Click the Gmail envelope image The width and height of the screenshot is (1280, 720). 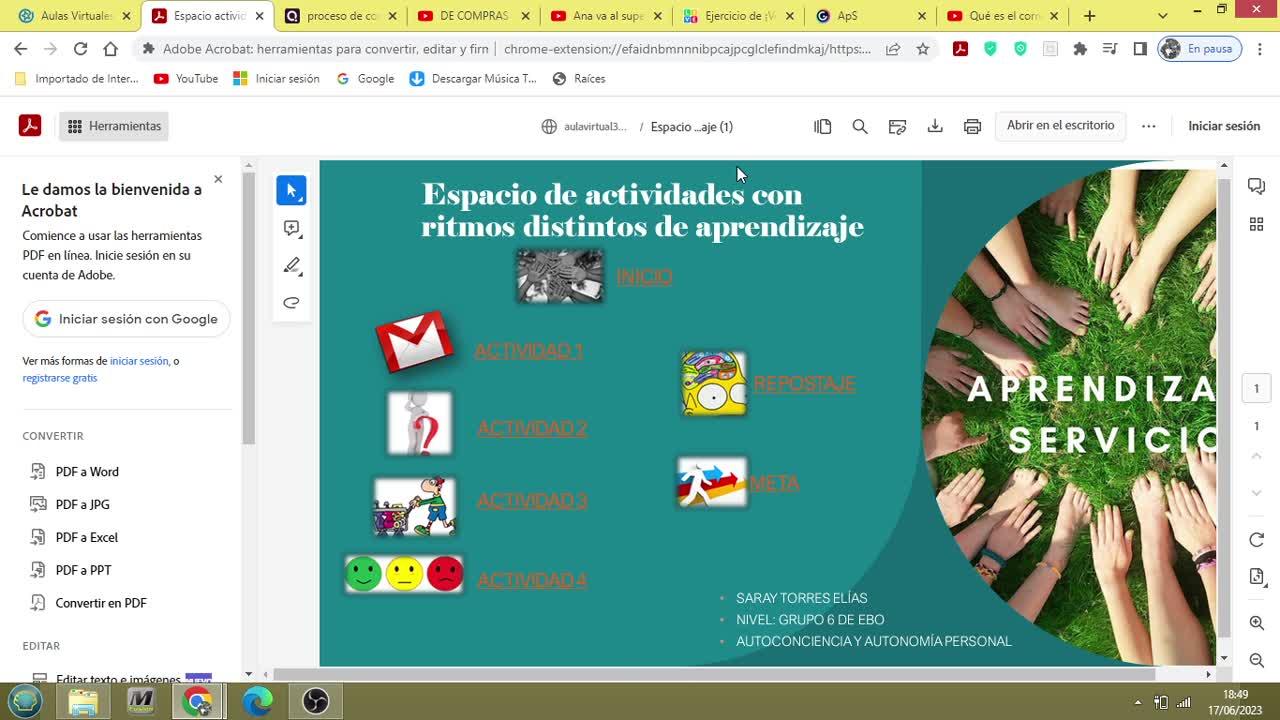(x=415, y=343)
